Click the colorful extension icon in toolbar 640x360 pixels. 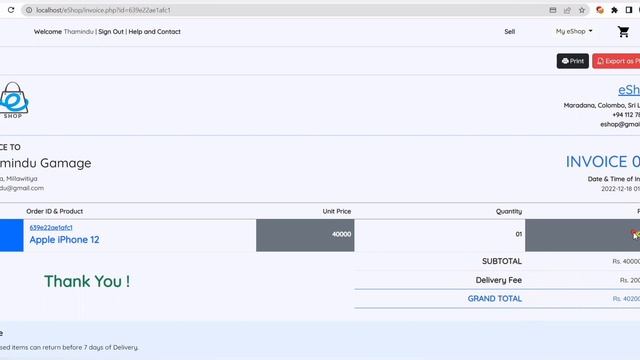pos(600,10)
